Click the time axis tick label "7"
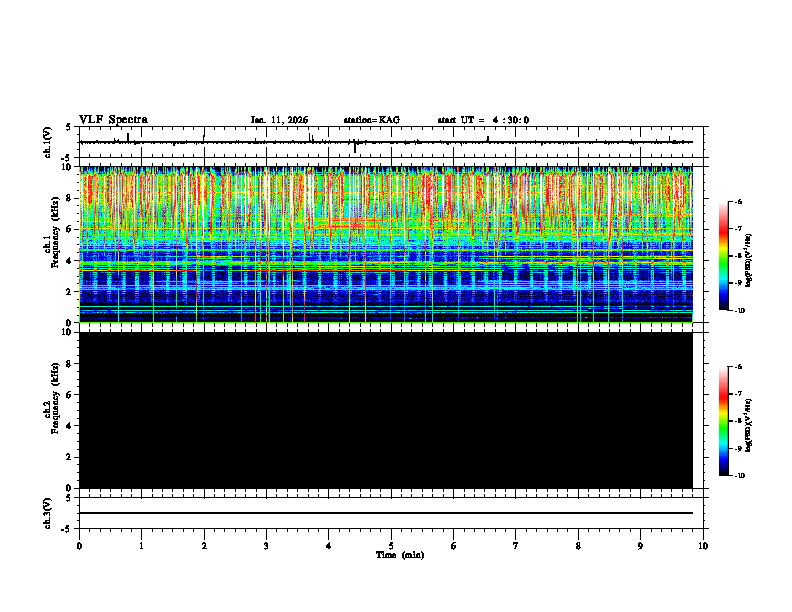The height and width of the screenshot is (612, 792). pos(516,546)
